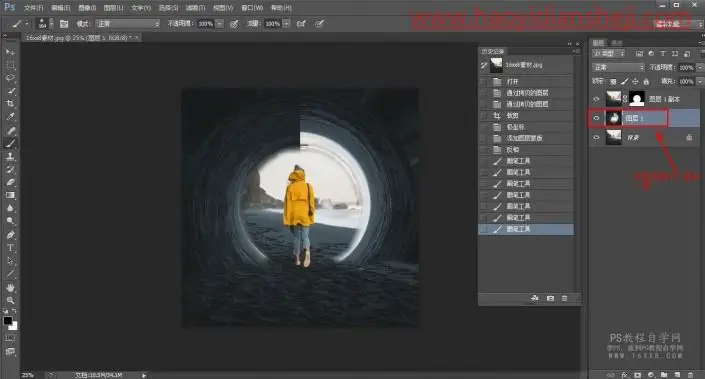Open the Edit menu
The width and height of the screenshot is (705, 379).
60,8
